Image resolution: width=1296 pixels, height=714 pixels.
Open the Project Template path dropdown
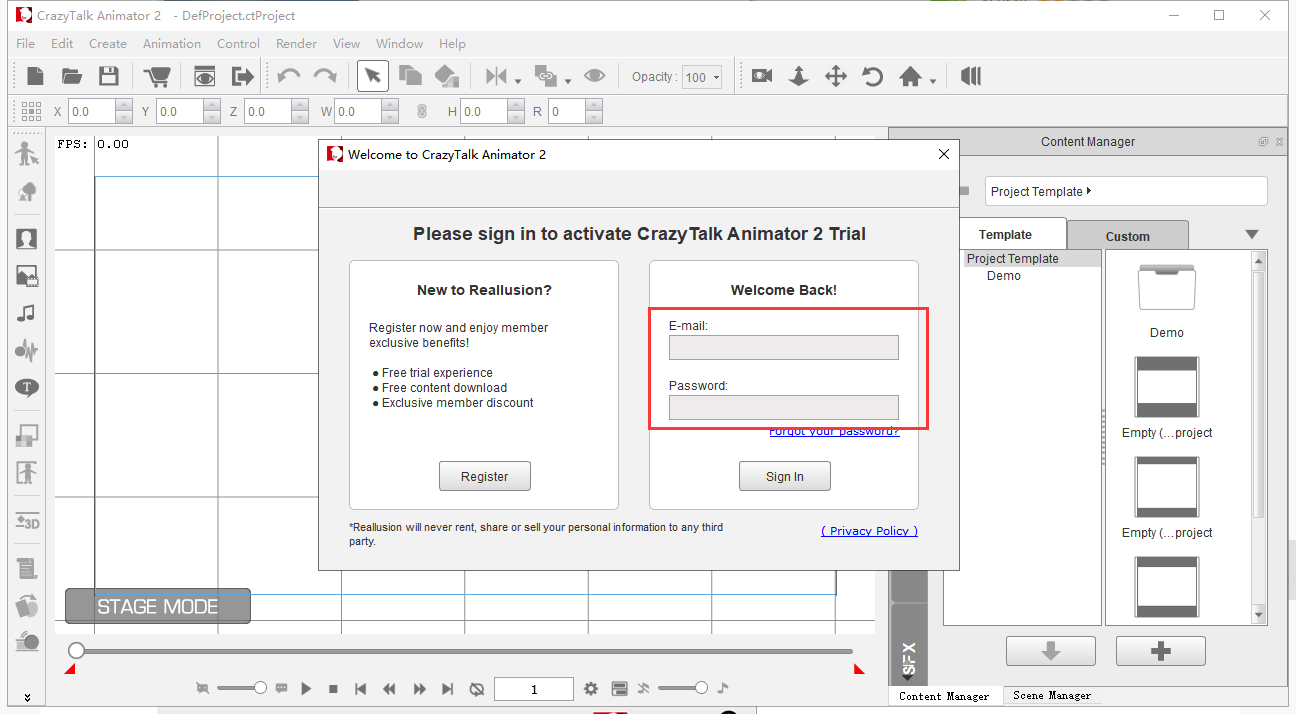(1126, 191)
